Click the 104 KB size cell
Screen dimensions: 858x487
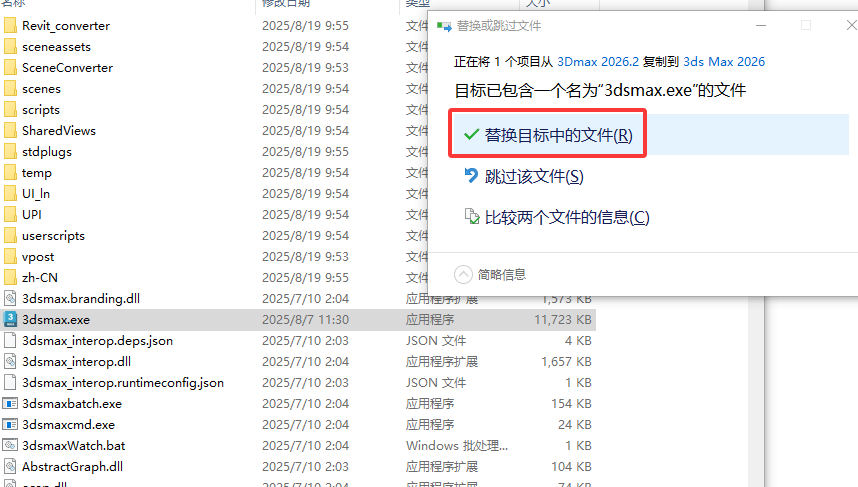tap(571, 467)
